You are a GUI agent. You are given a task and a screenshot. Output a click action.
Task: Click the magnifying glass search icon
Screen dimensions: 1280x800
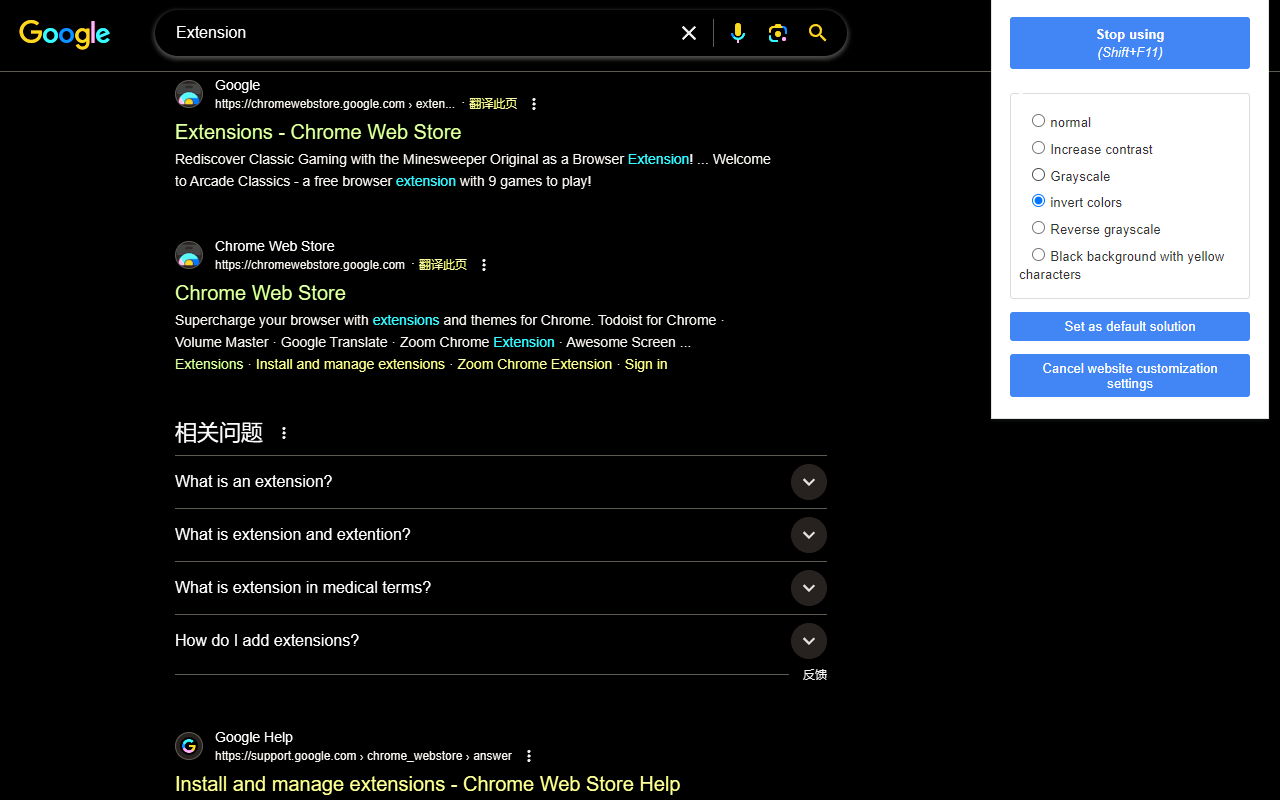[818, 33]
